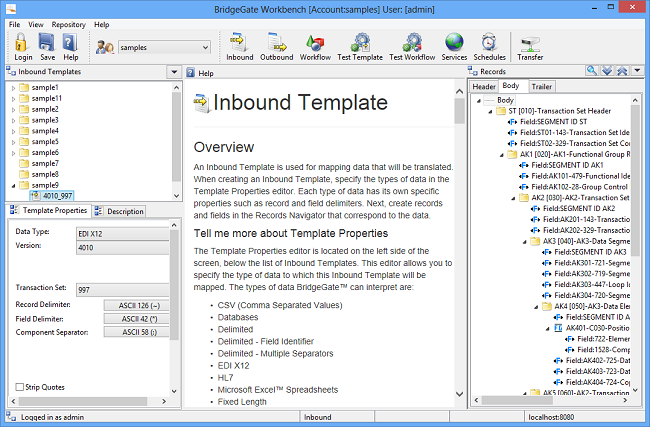Expand the sample1 tree node
650x427 pixels.
[13, 88]
